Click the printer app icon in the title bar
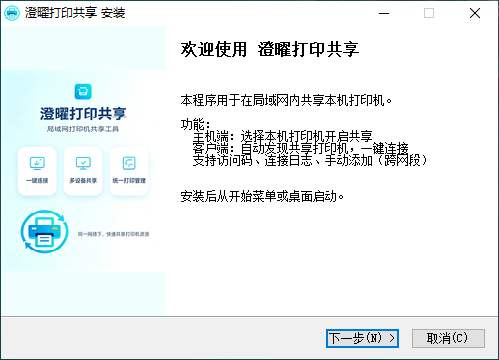The width and height of the screenshot is (499, 360). [12, 13]
